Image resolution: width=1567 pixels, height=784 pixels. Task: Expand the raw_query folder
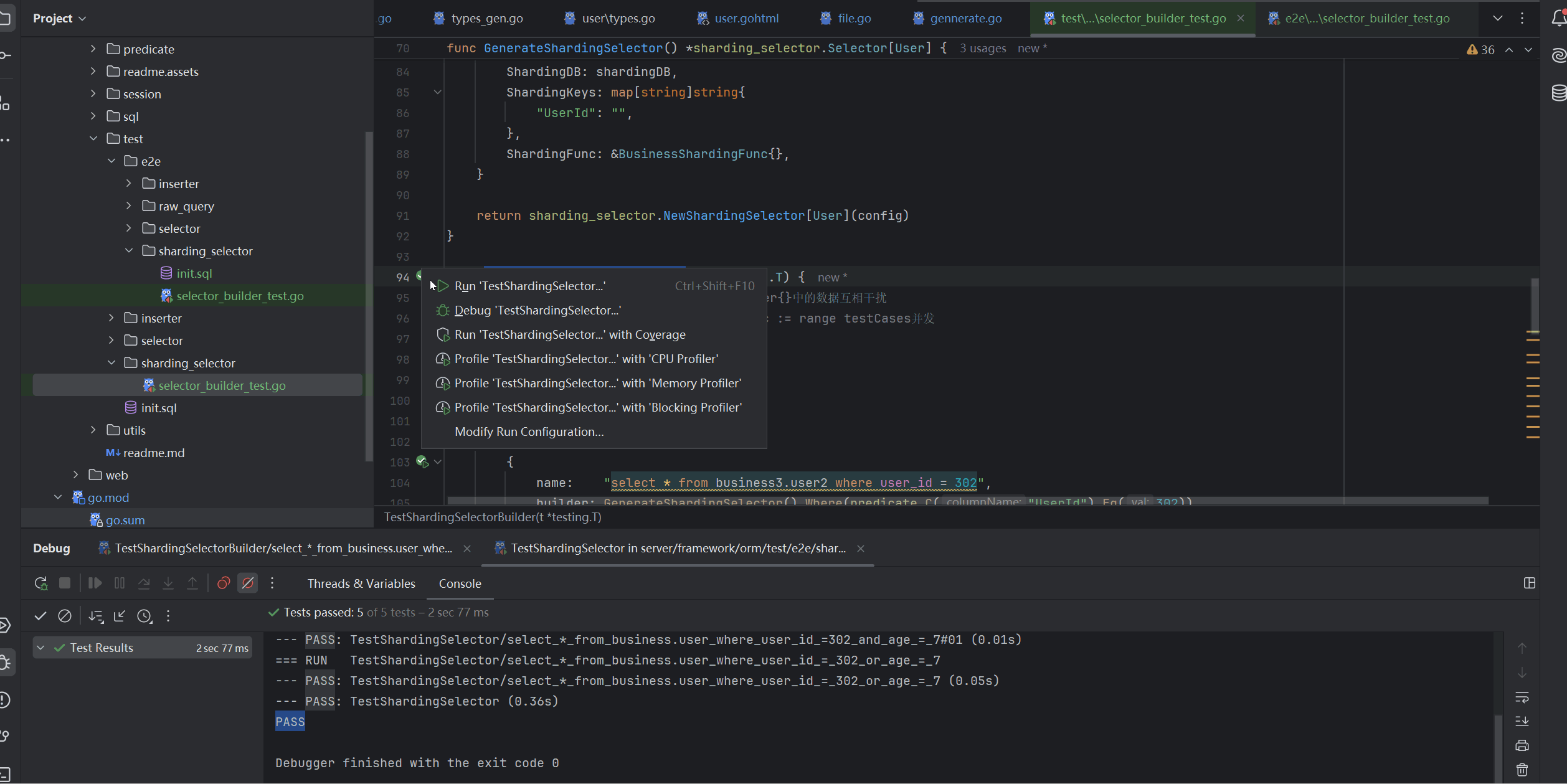(x=129, y=205)
